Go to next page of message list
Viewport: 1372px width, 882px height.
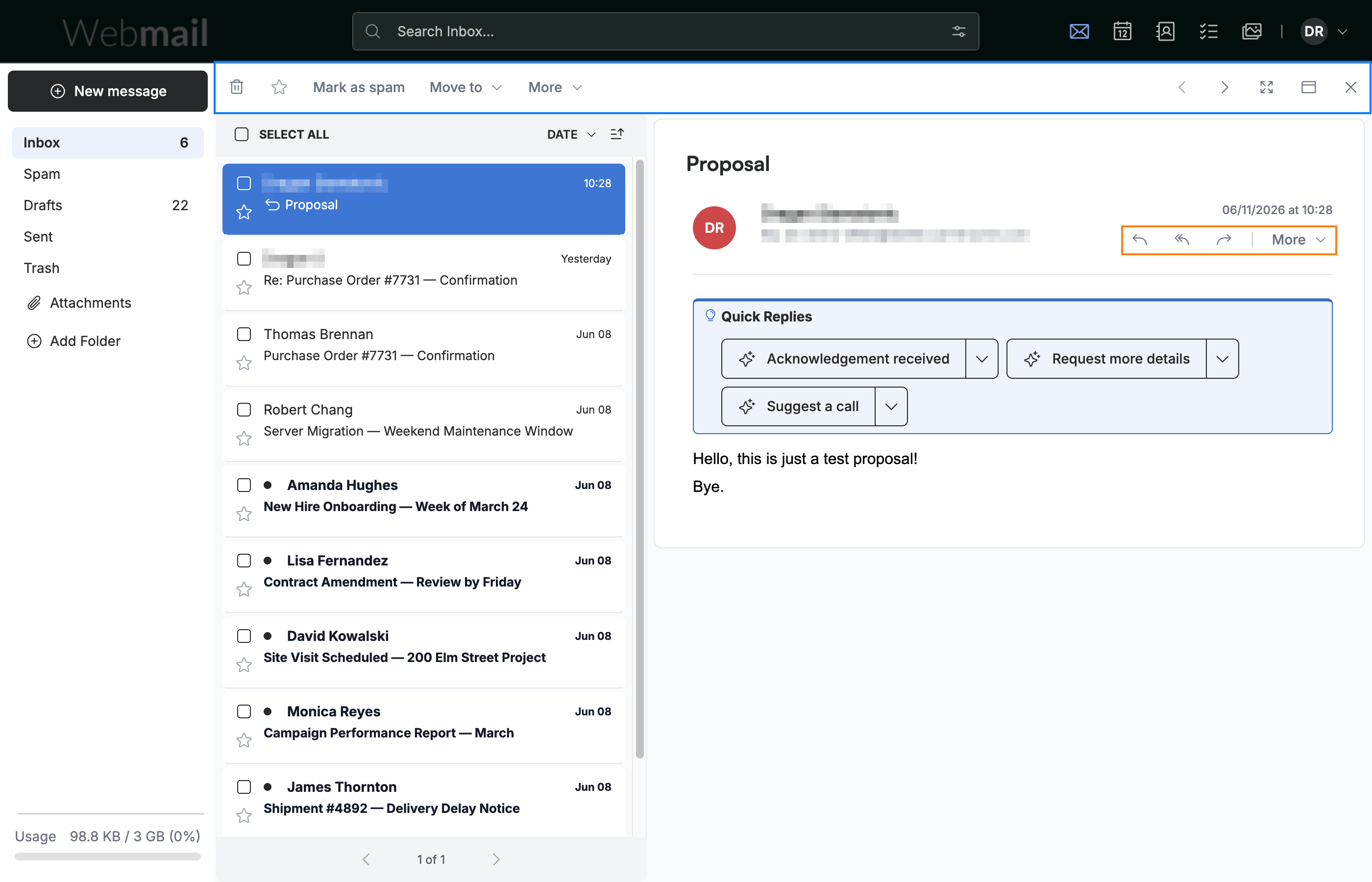coord(496,859)
